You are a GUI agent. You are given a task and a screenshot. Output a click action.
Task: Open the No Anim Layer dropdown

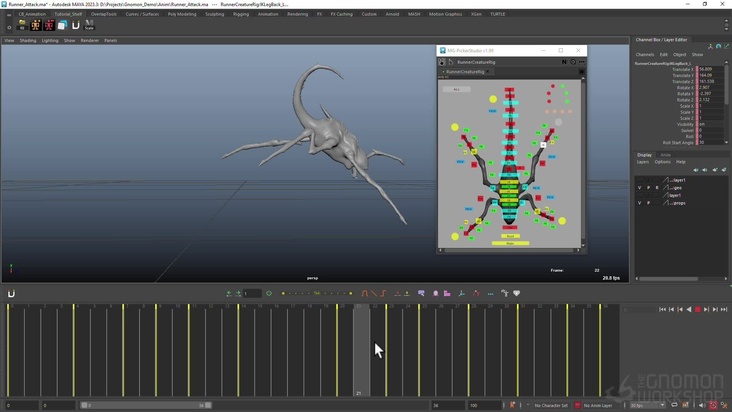(600, 405)
